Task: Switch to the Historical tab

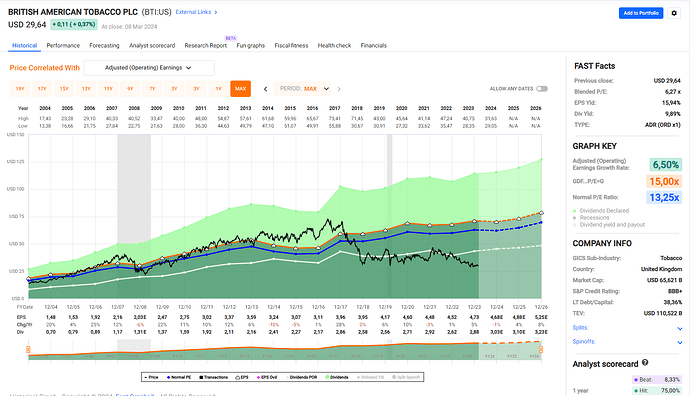Action: (25, 45)
